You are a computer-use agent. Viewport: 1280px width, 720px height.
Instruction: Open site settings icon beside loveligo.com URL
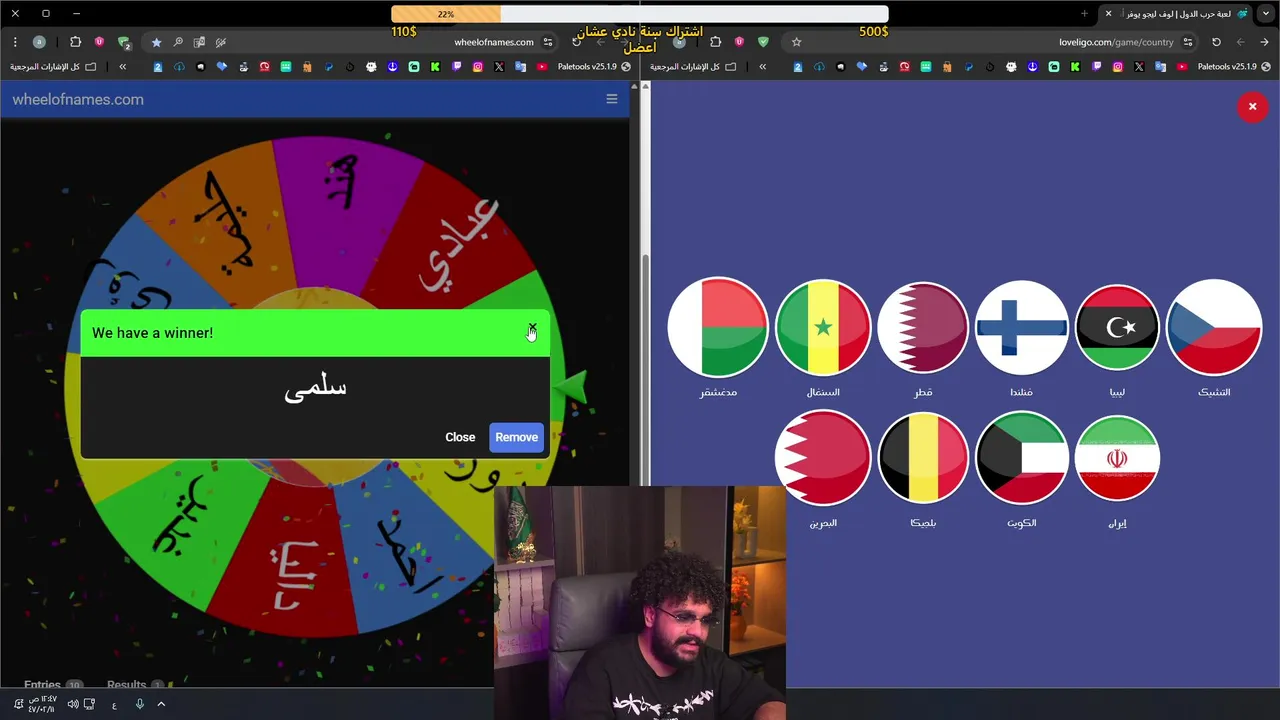[1188, 42]
